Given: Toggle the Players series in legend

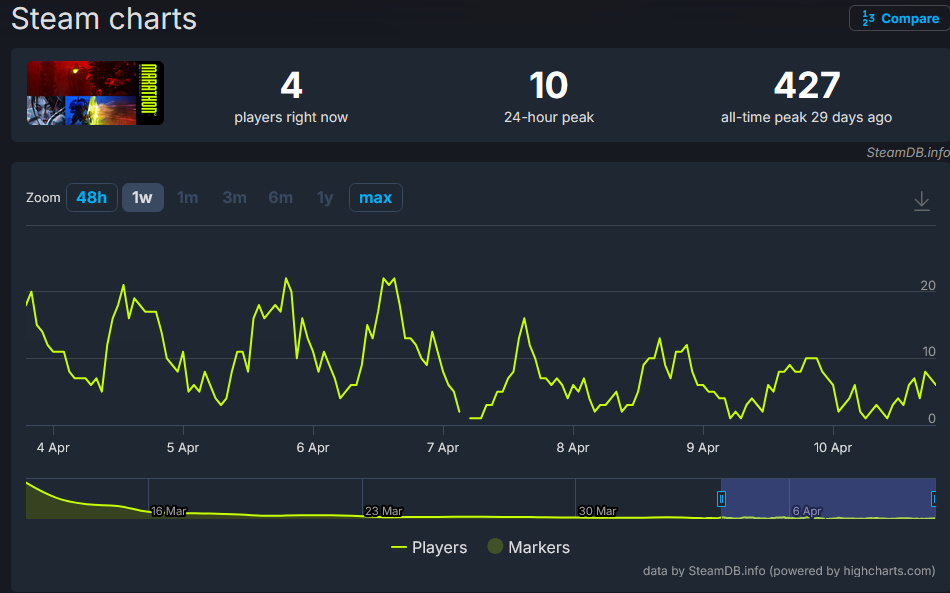Looking at the screenshot, I should 429,548.
